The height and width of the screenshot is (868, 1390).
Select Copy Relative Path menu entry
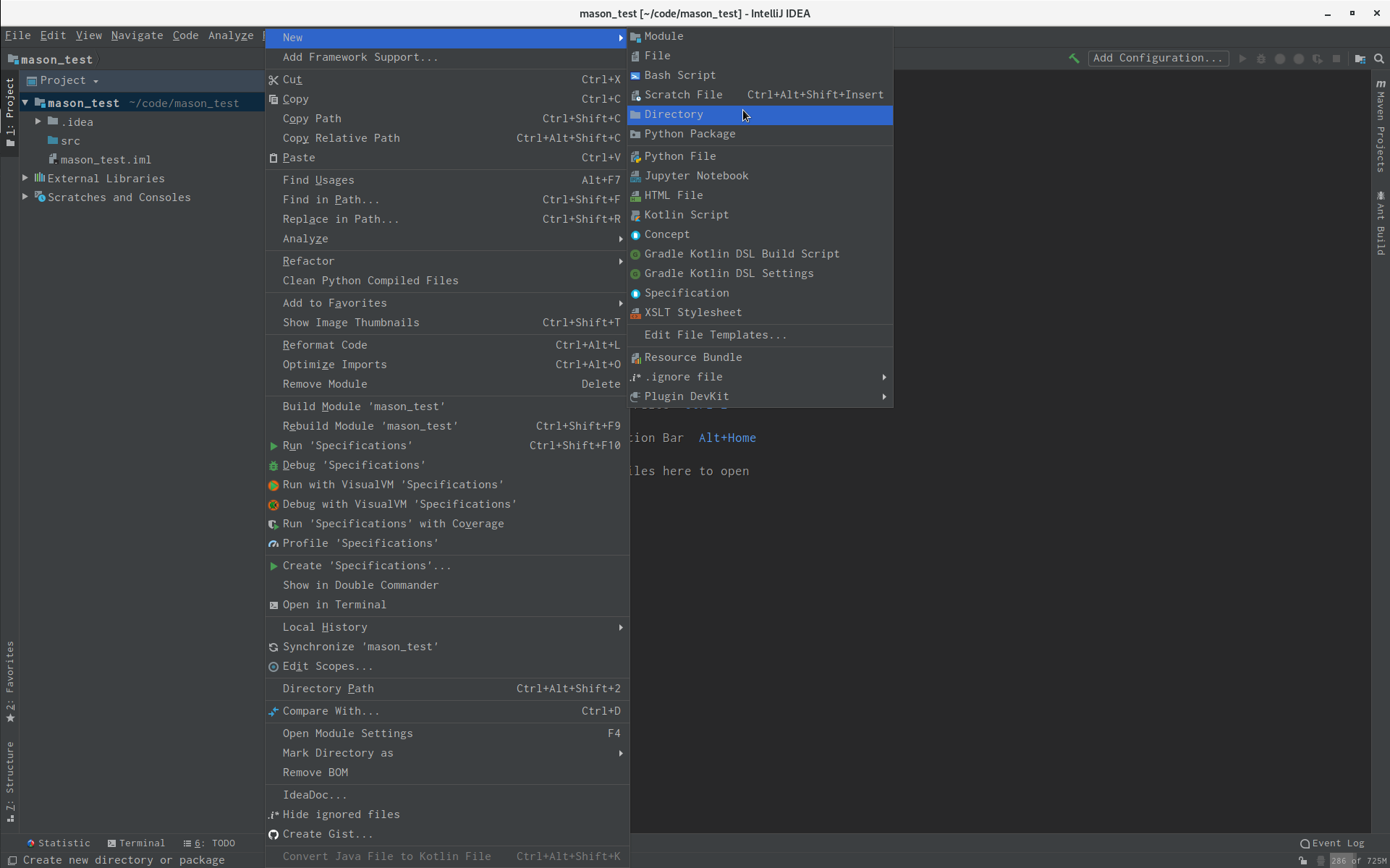(447, 139)
